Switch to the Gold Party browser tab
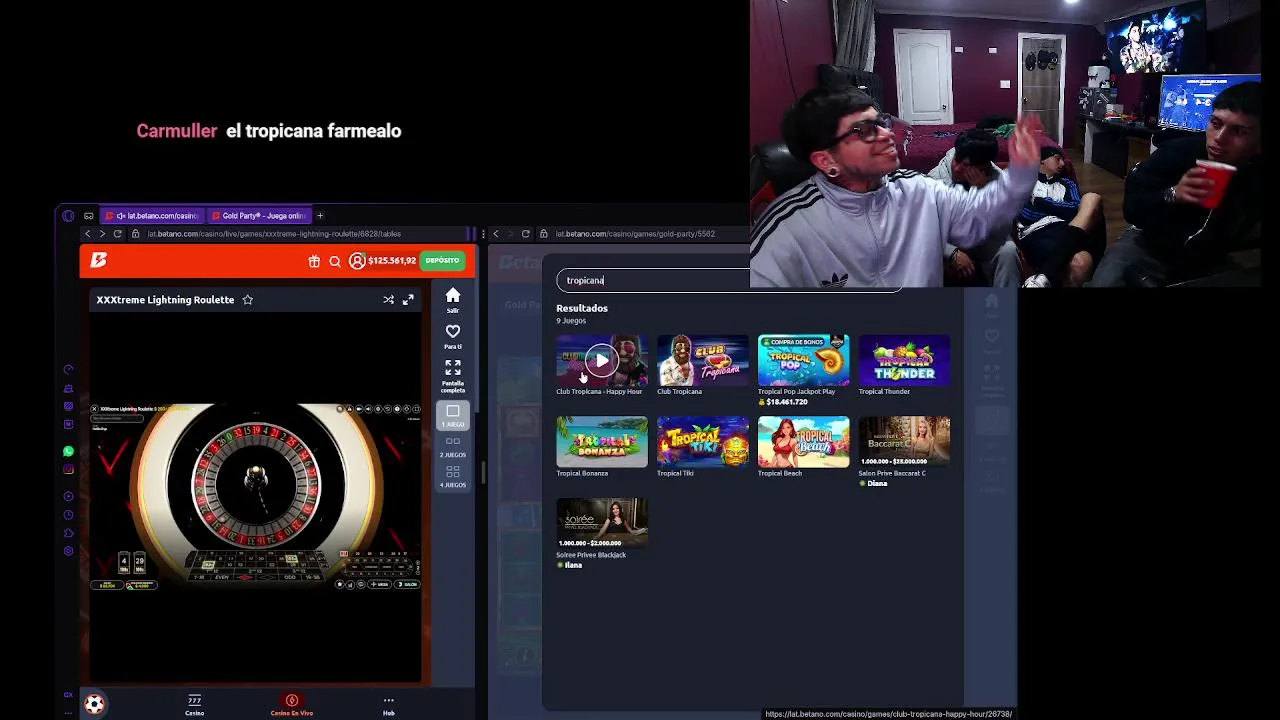Image resolution: width=1280 pixels, height=720 pixels. [x=261, y=215]
